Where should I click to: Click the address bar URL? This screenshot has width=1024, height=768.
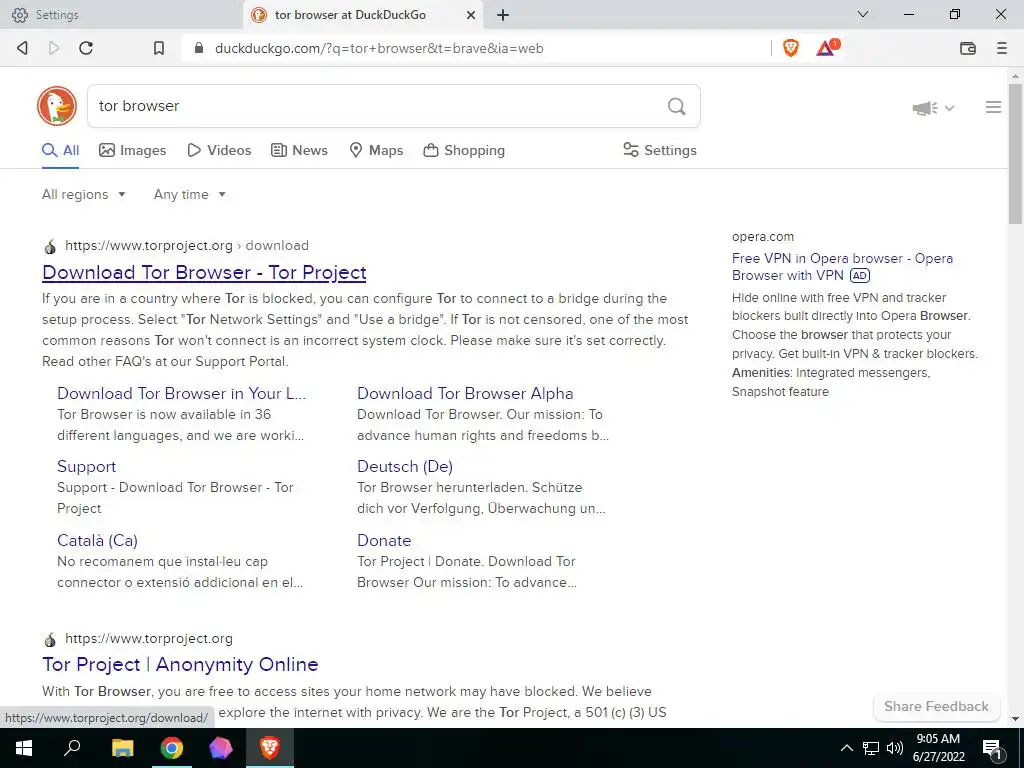tap(379, 48)
